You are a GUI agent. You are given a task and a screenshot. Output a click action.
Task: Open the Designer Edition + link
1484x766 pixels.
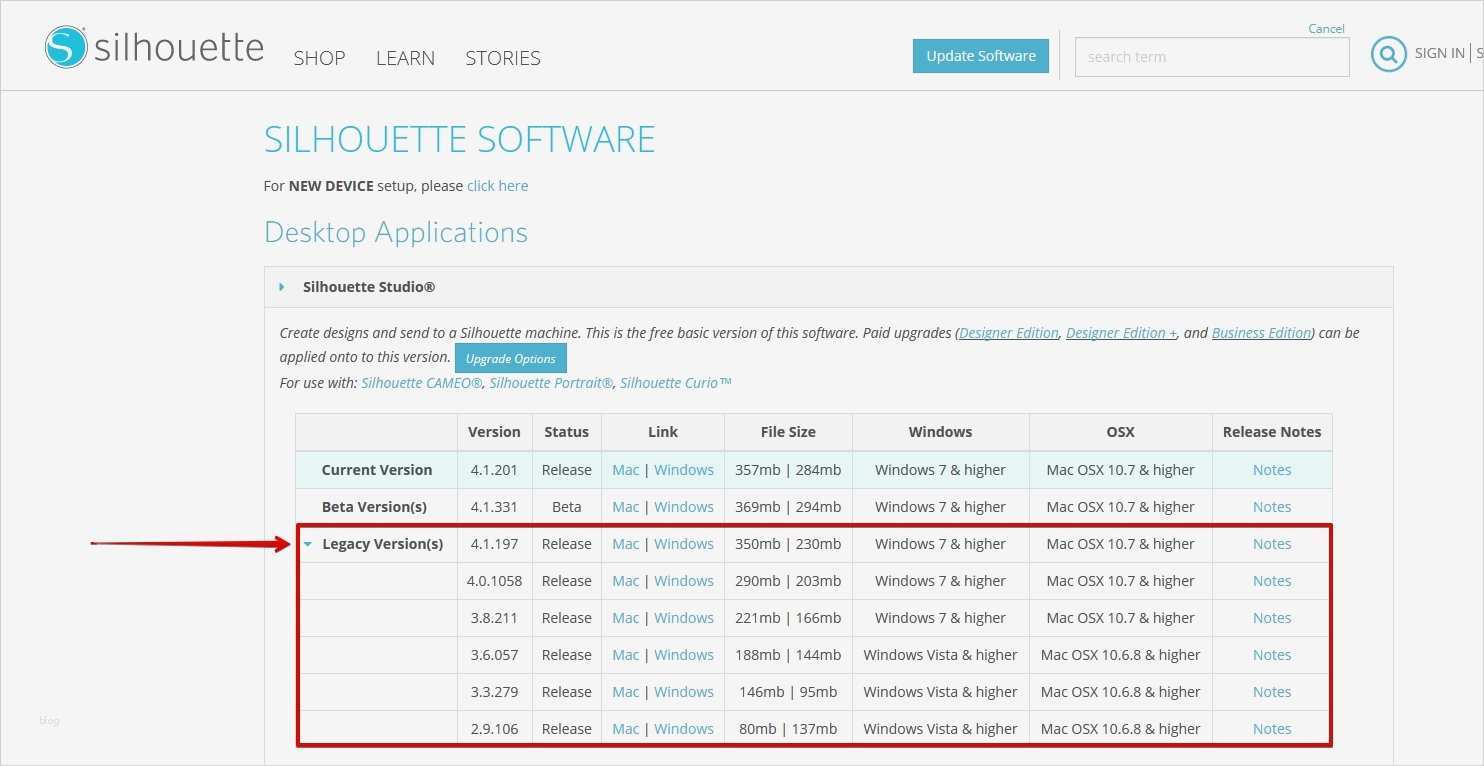pyautogui.click(x=1121, y=333)
